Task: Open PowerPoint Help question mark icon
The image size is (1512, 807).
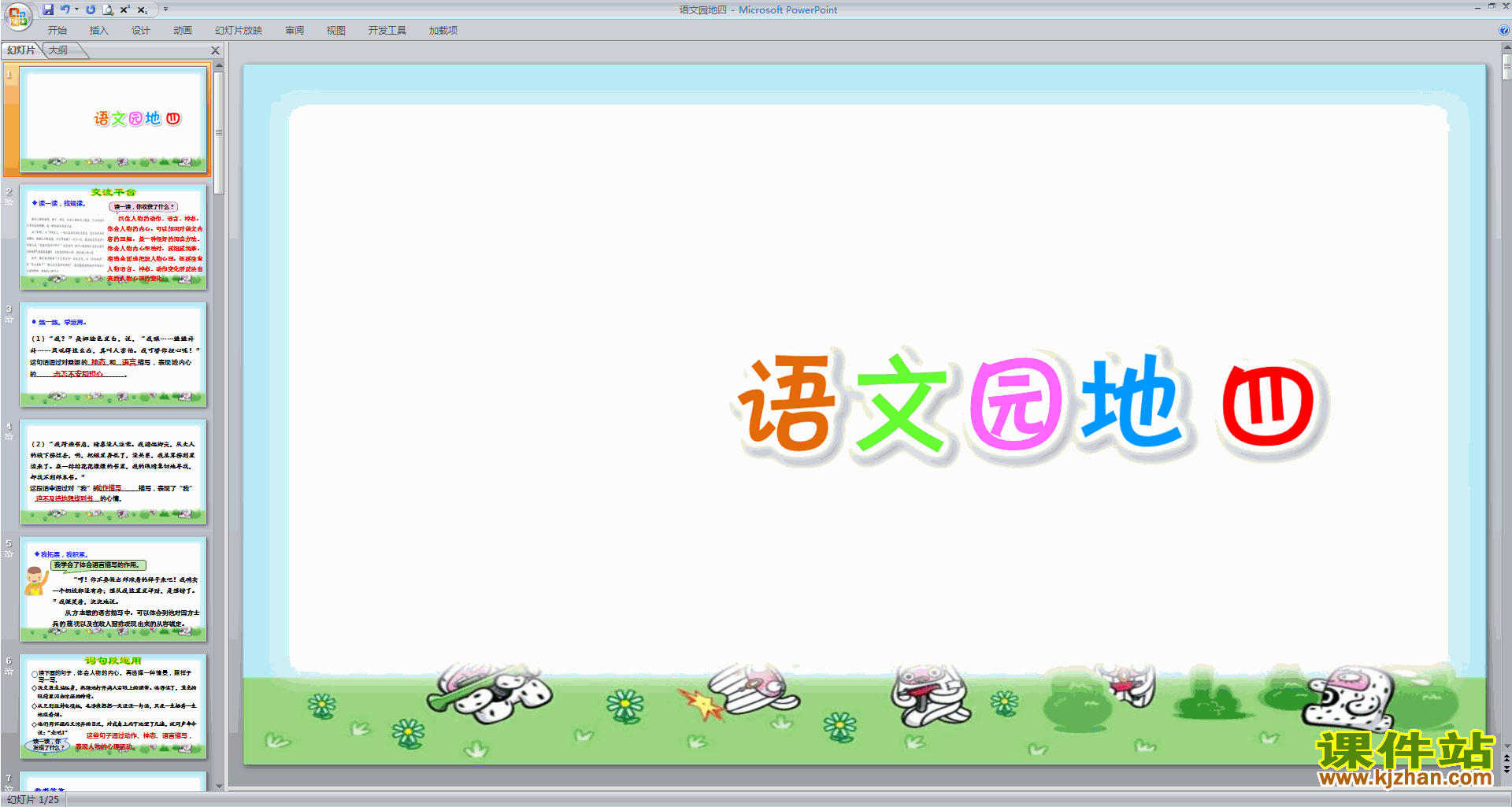Action: pyautogui.click(x=1504, y=31)
